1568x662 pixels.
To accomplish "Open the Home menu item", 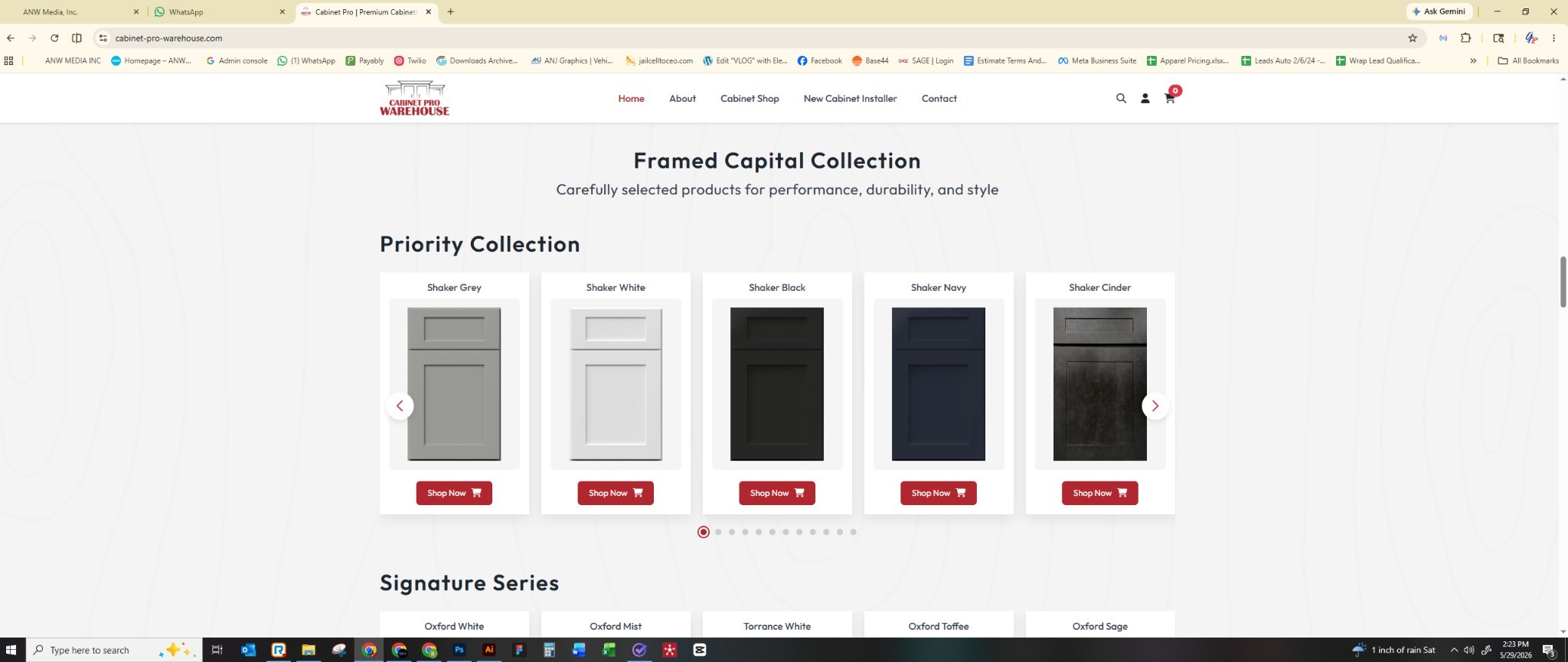I will [x=631, y=99].
